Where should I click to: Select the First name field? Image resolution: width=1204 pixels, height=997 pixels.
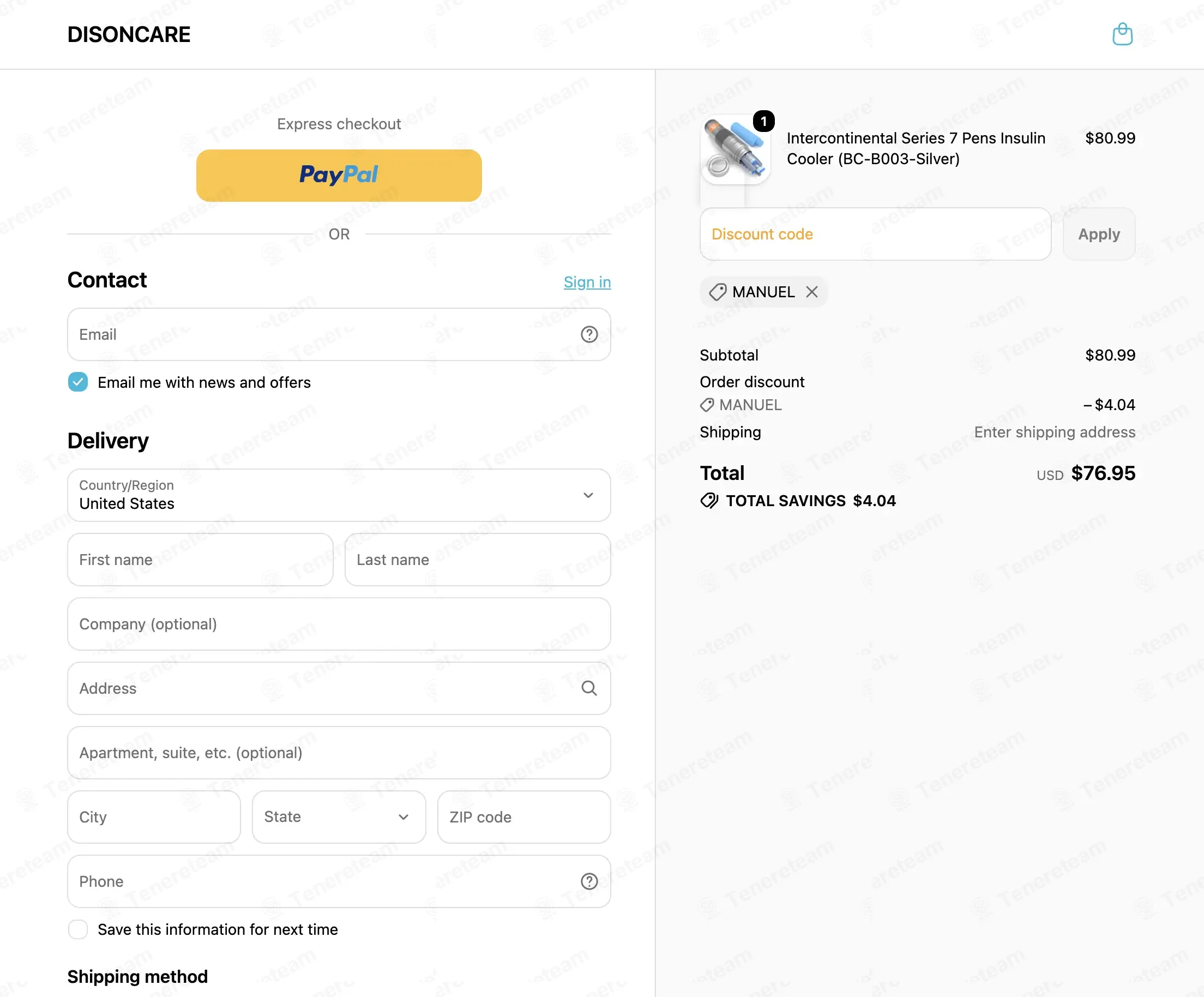pos(200,560)
